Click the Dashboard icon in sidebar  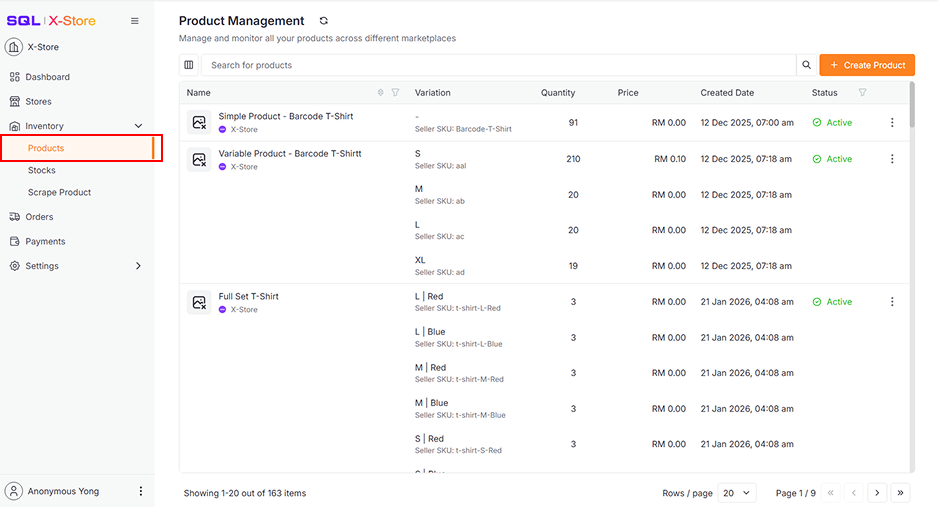coord(15,77)
